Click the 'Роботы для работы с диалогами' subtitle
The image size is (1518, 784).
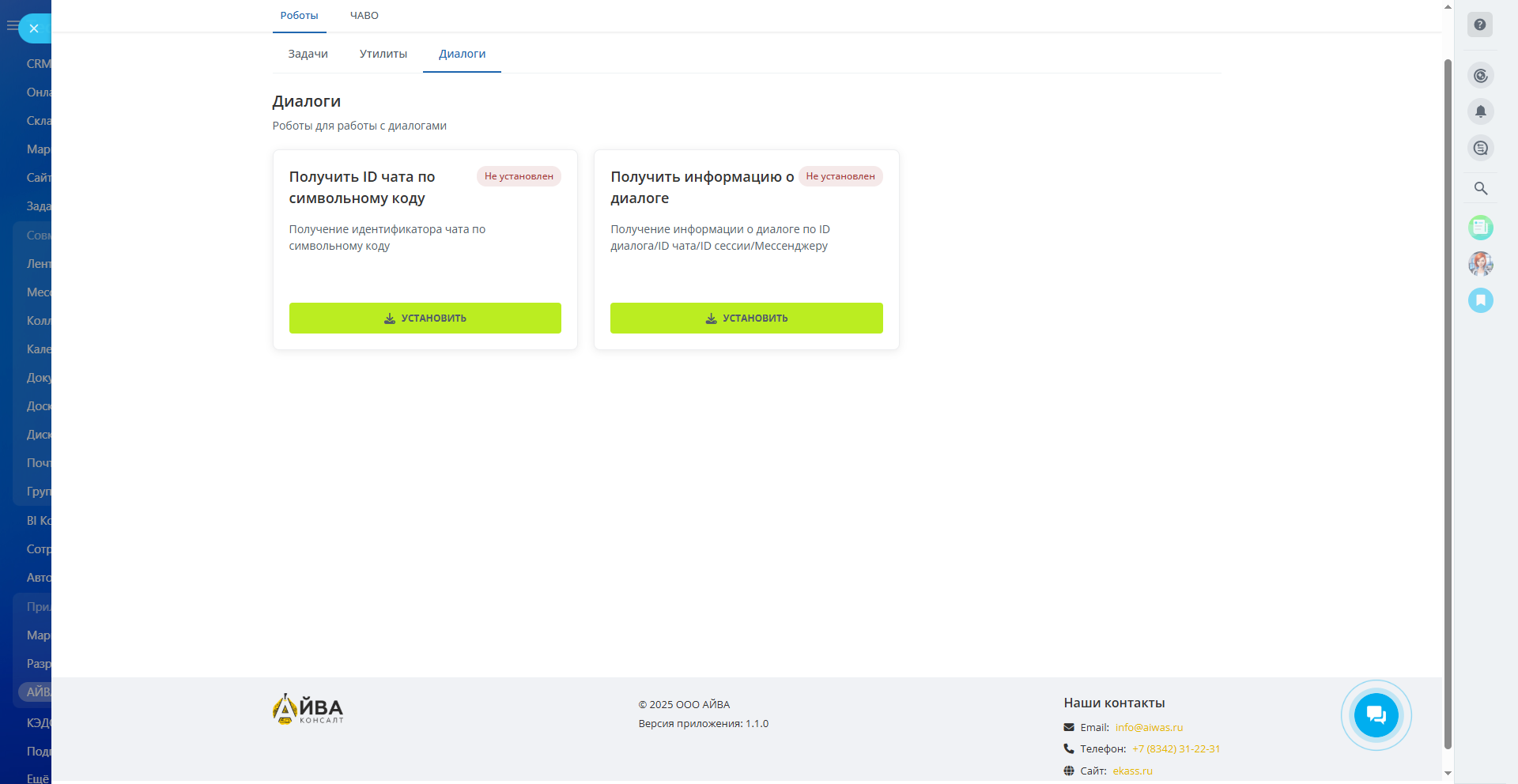pyautogui.click(x=360, y=126)
